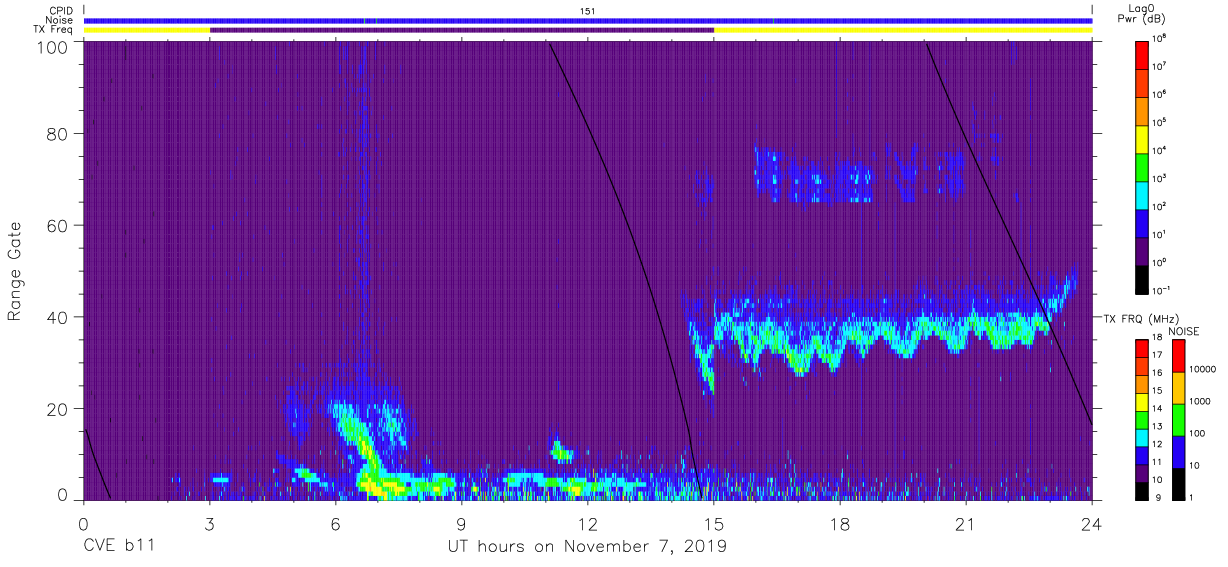Select the blue swatch in NOISE colorbar
Image resolution: width=1228 pixels, height=567 pixels.
pos(1178,452)
